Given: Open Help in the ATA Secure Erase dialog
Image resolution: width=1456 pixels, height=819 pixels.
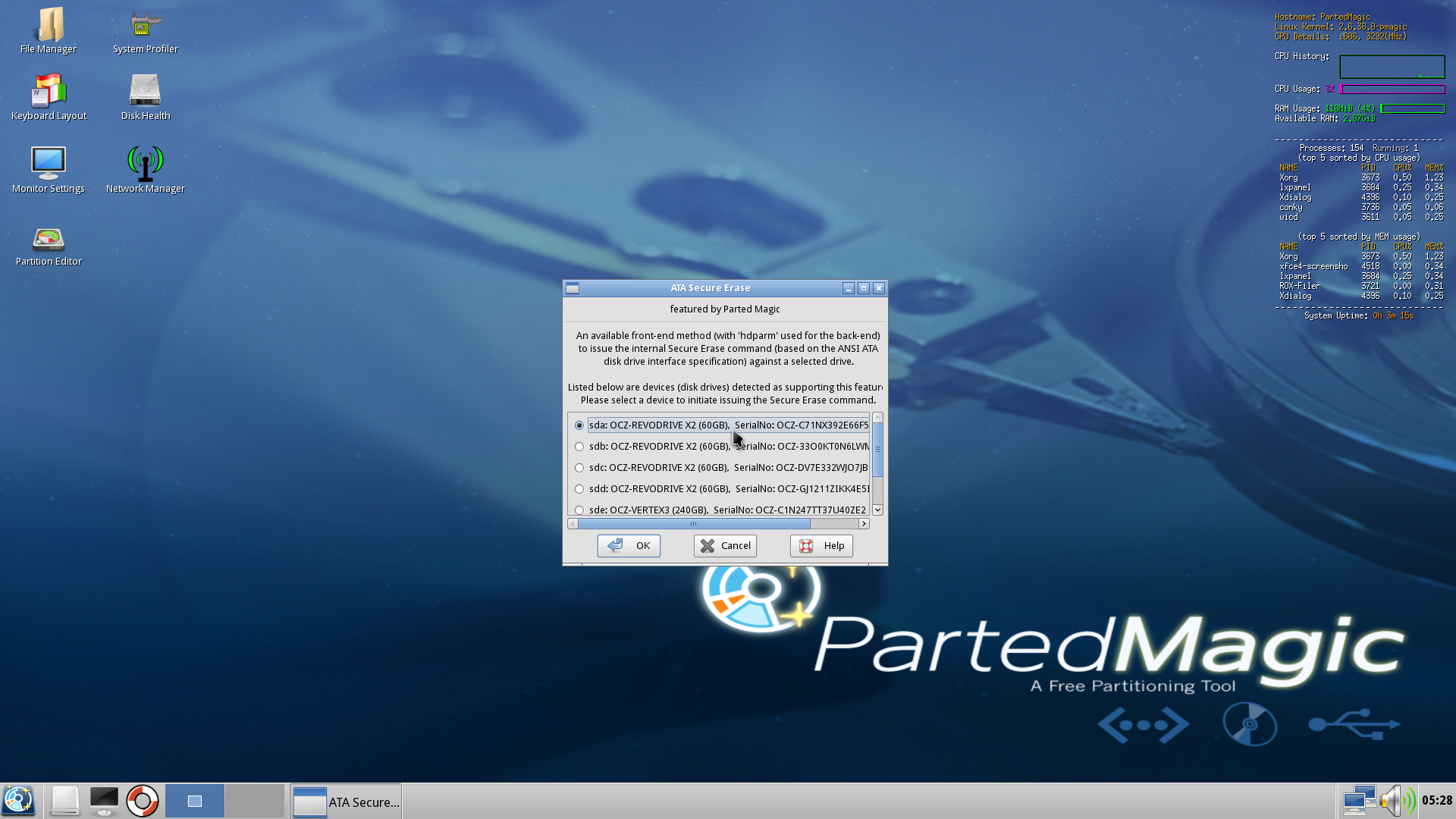Looking at the screenshot, I should [821, 546].
